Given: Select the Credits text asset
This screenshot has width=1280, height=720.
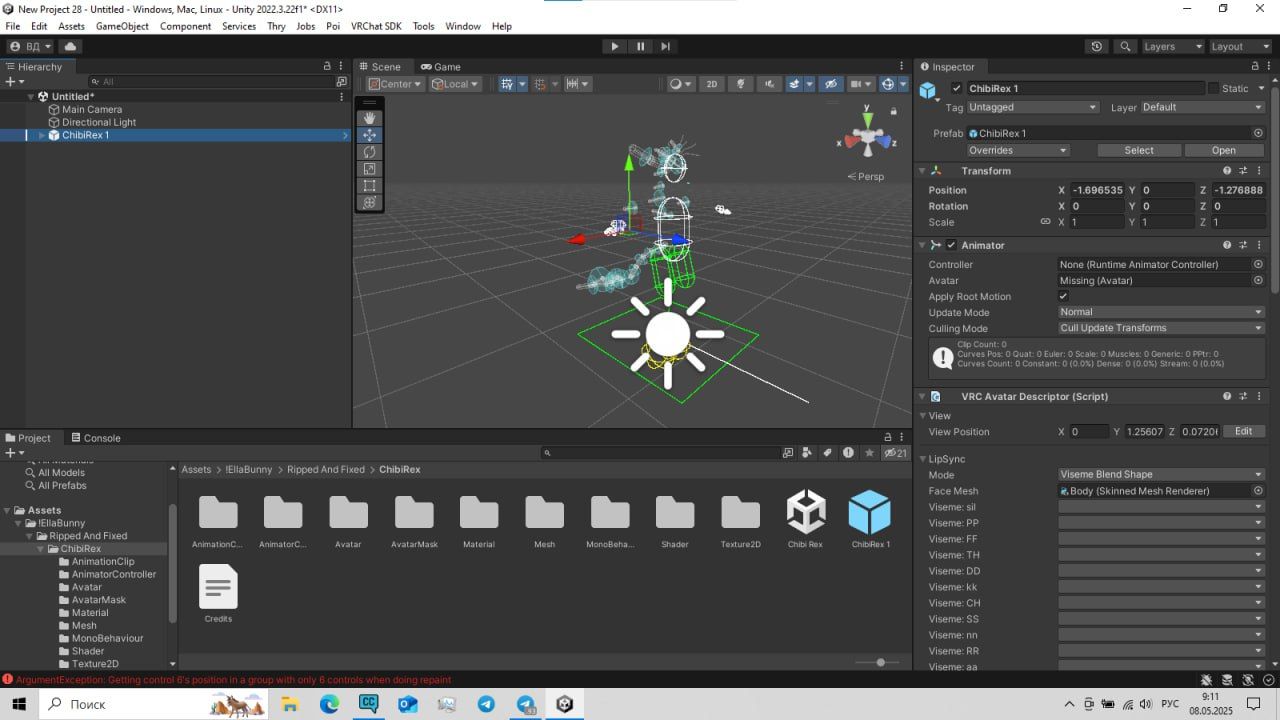Looking at the screenshot, I should (218, 594).
